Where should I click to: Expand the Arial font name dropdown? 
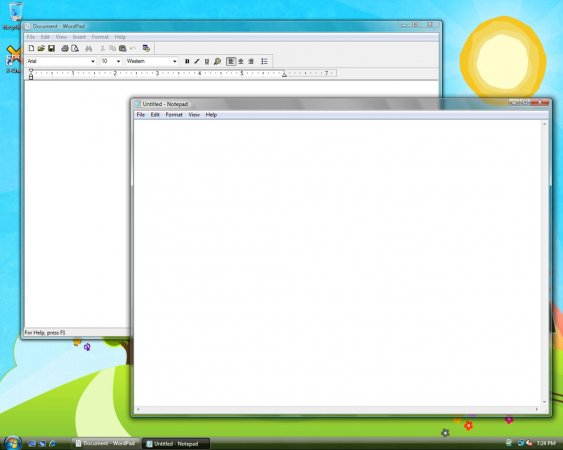(93, 61)
